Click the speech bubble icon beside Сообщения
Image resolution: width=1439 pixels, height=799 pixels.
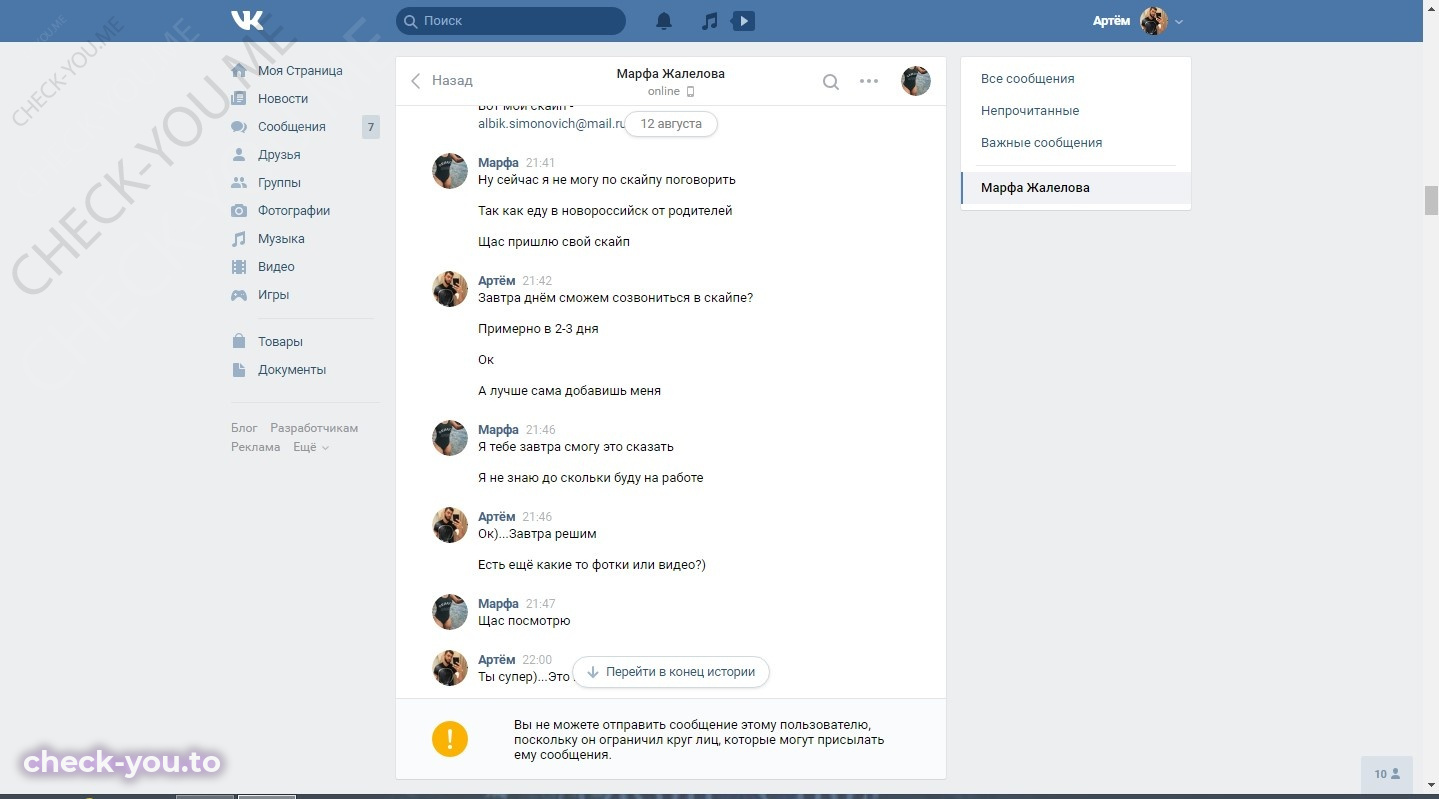239,127
